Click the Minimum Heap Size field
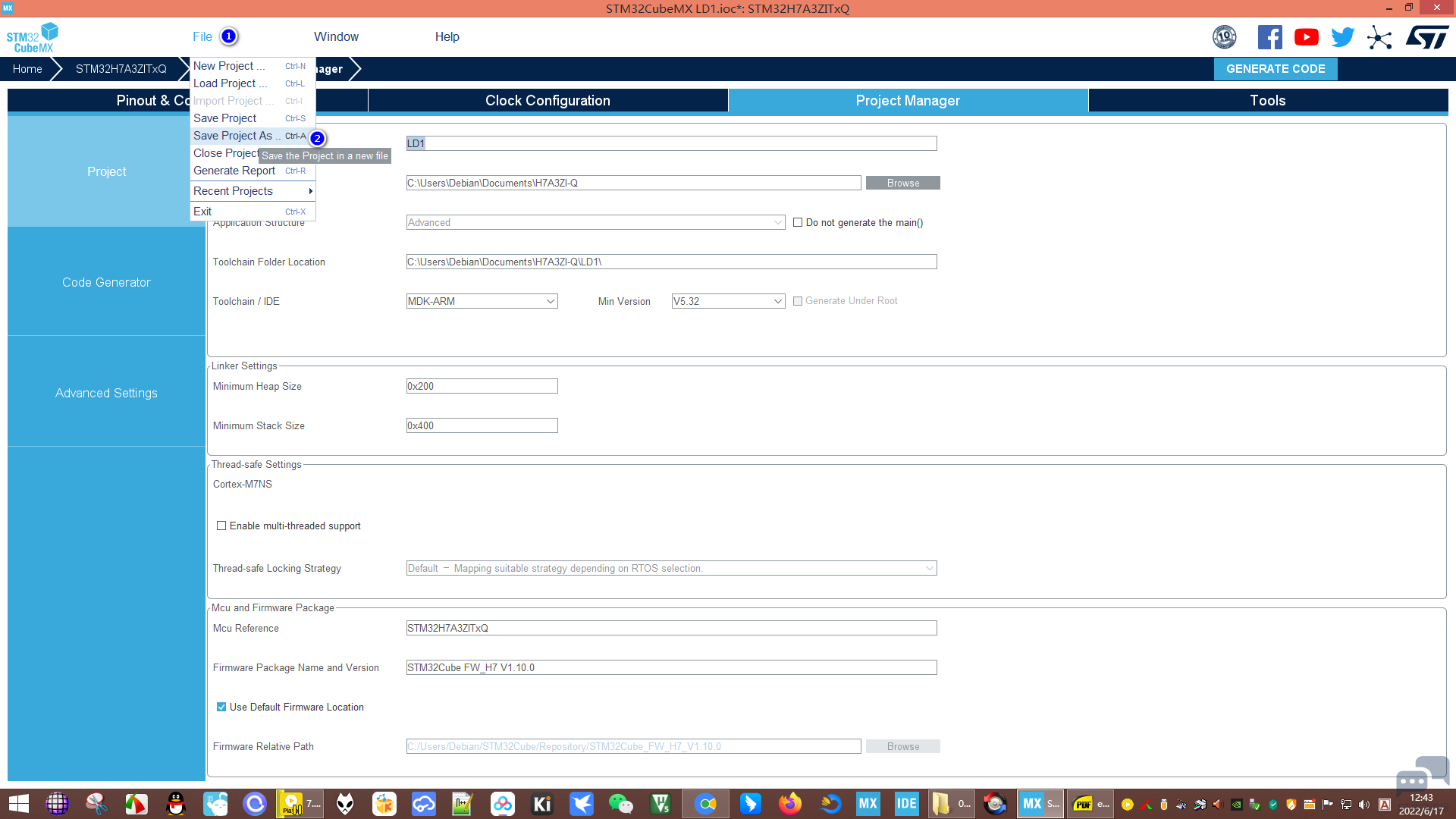The image size is (1456, 819). pos(482,386)
